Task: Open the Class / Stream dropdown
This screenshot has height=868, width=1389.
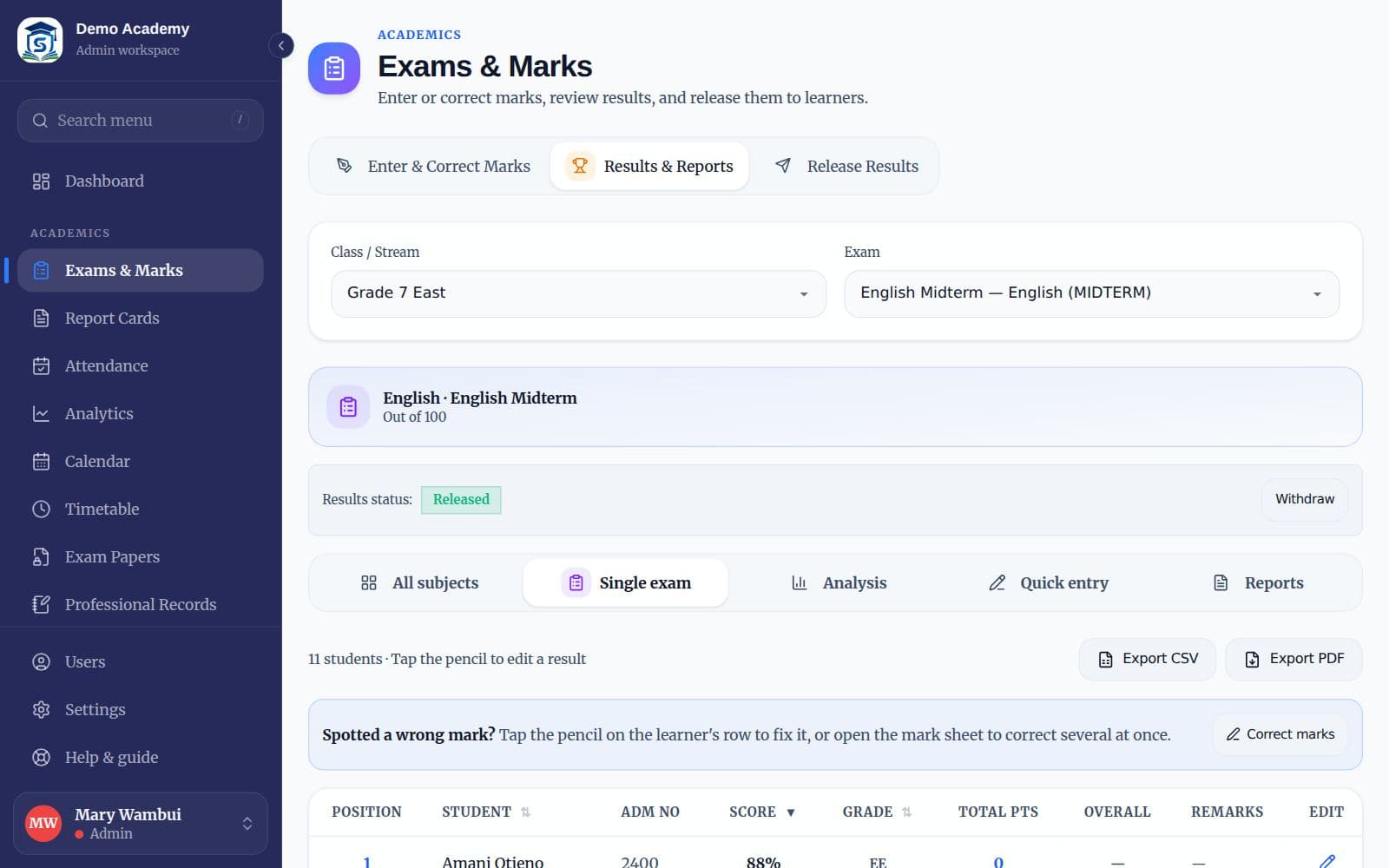Action: point(578,293)
